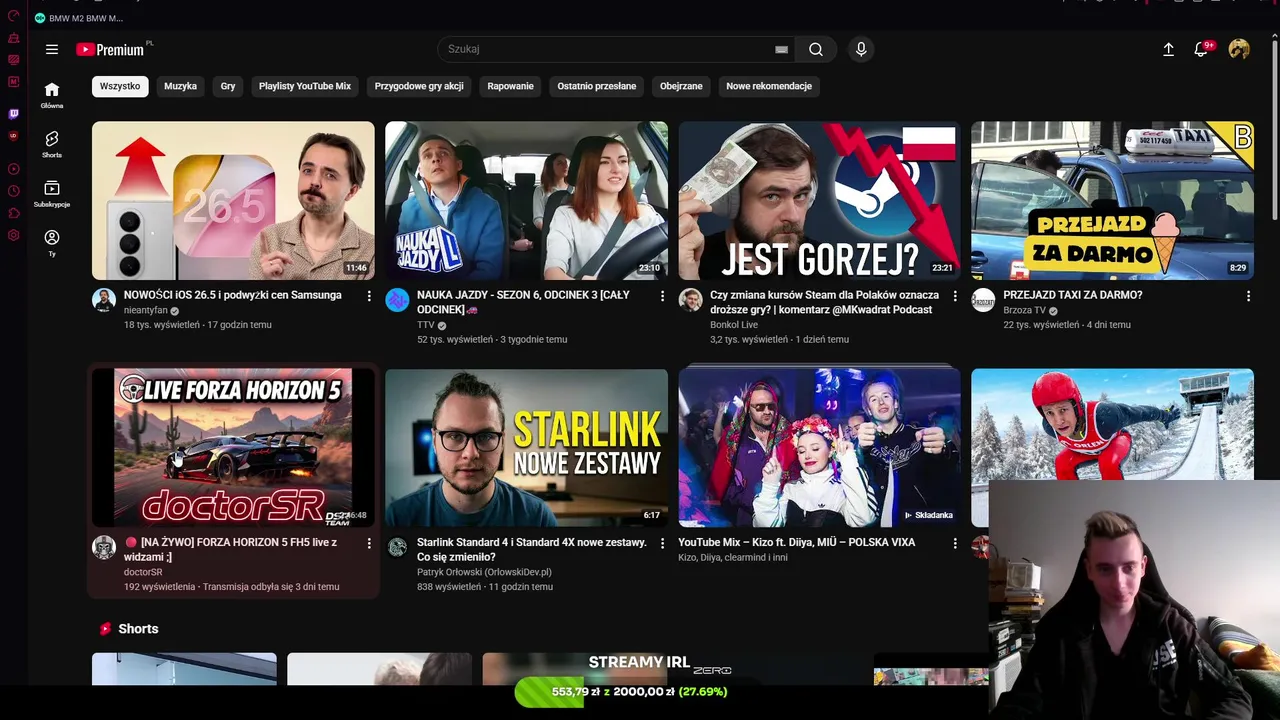Open options menu for NAUKA JAZDY video

[x=662, y=296]
